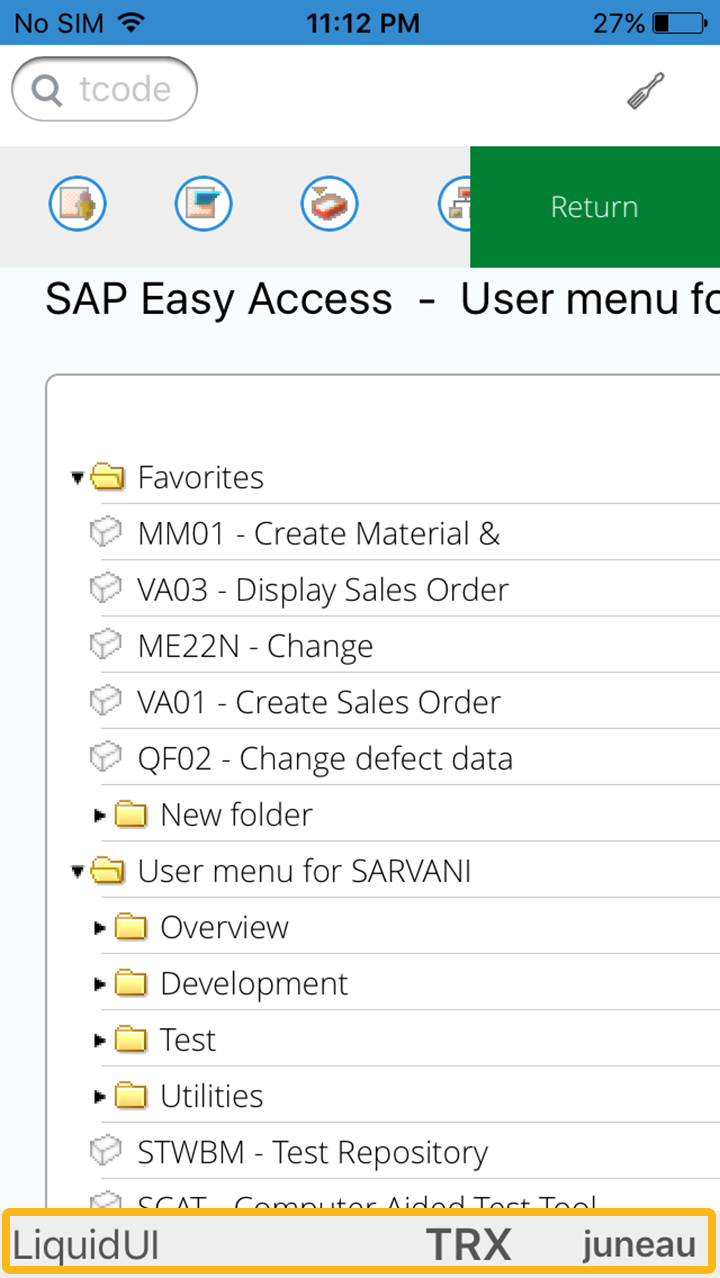Image resolution: width=720 pixels, height=1278 pixels.
Task: Open VA01 - Create Sales Order
Action: pyautogui.click(x=318, y=703)
